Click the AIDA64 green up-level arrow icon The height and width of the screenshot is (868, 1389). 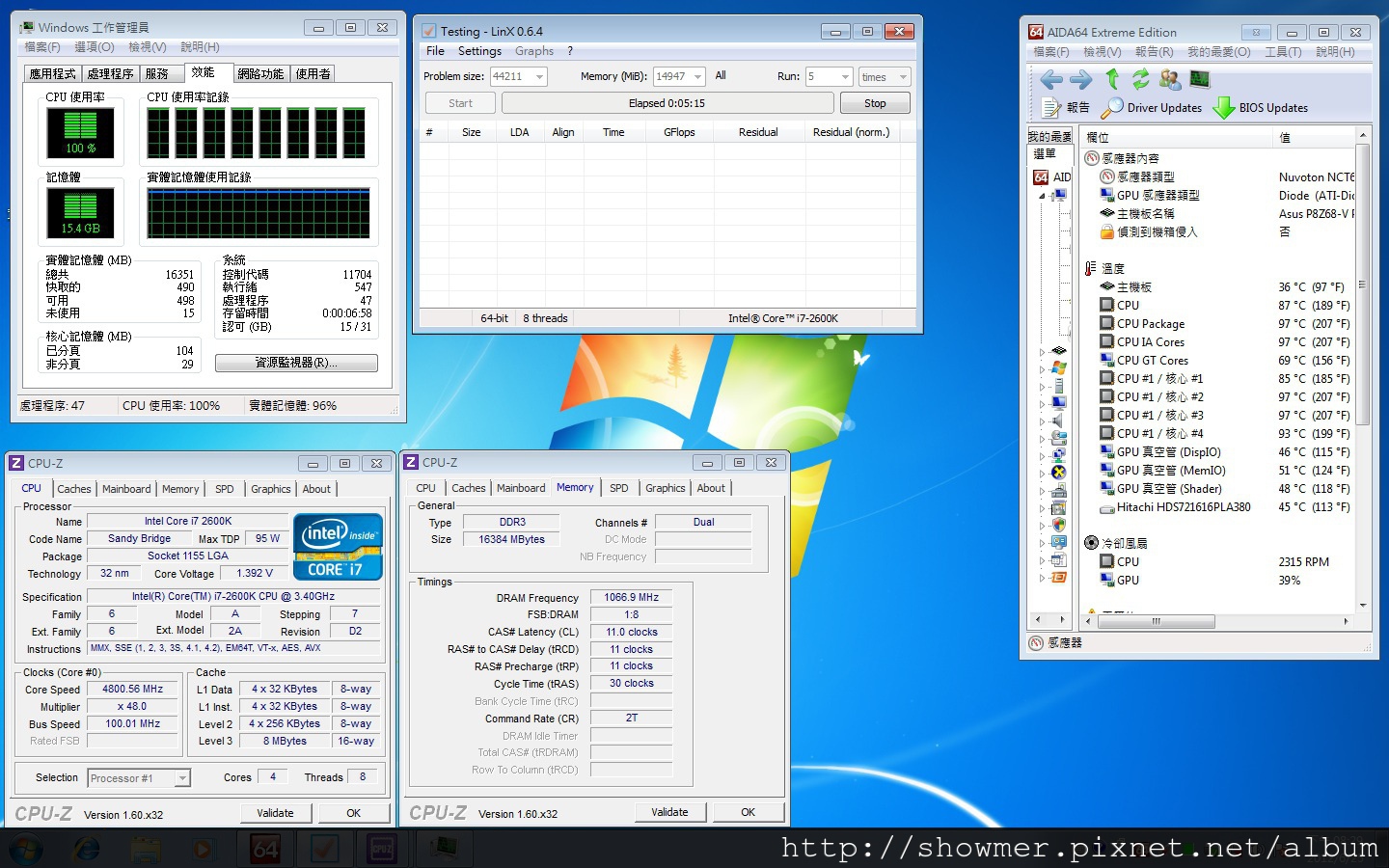pyautogui.click(x=1112, y=79)
